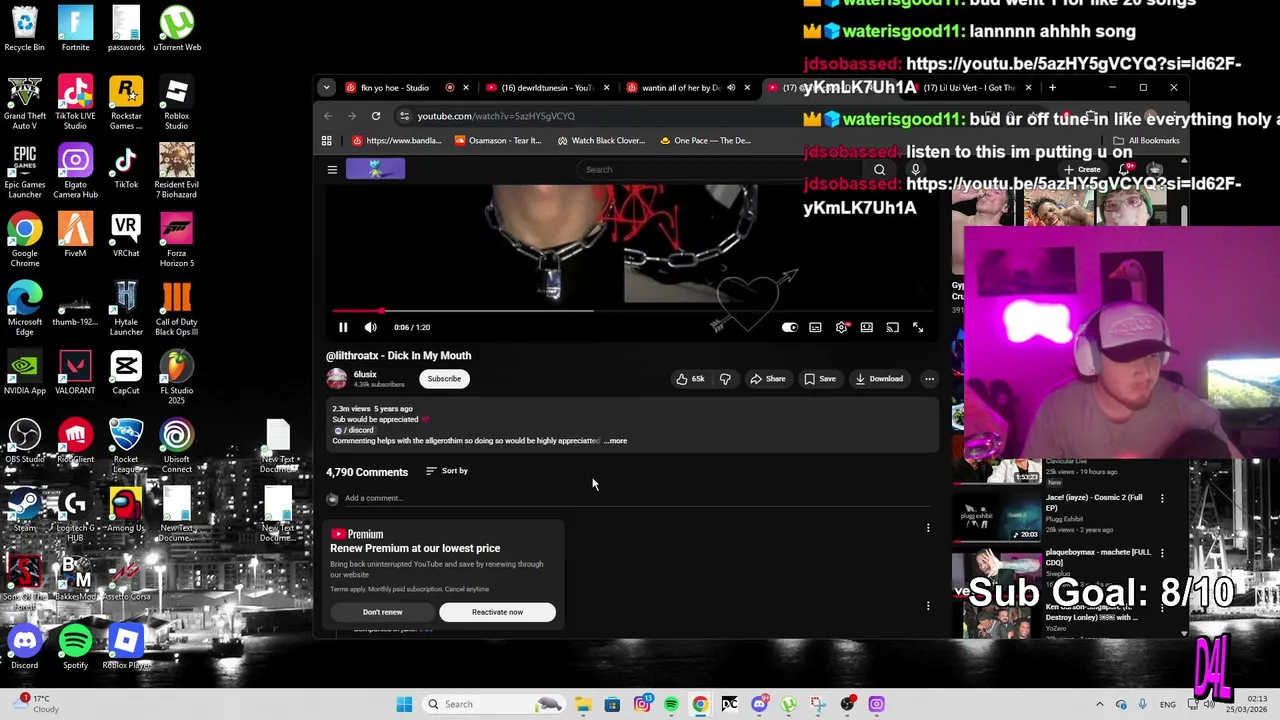Save the video to a playlist
The width and height of the screenshot is (1280, 720).
(820, 379)
